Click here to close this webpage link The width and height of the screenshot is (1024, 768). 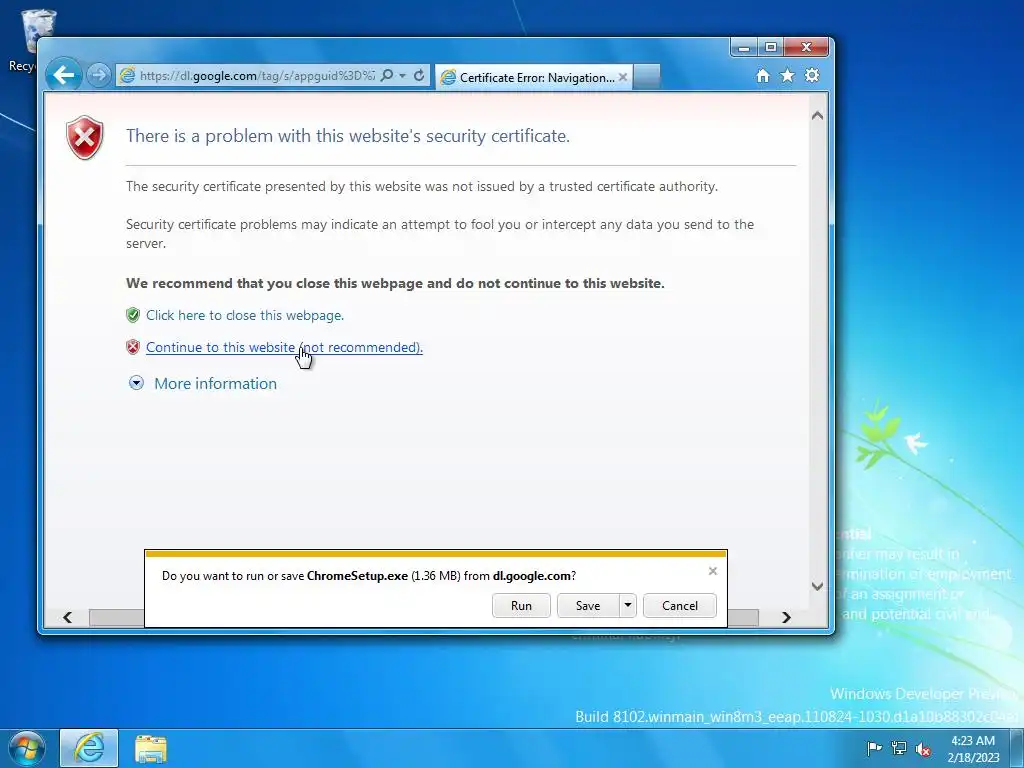[245, 315]
